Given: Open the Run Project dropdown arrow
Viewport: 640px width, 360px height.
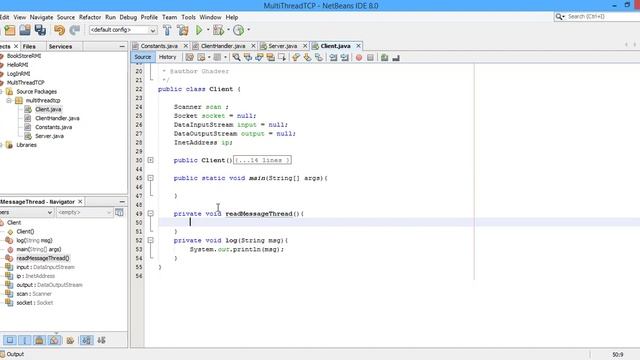Looking at the screenshot, I should click(208, 30).
